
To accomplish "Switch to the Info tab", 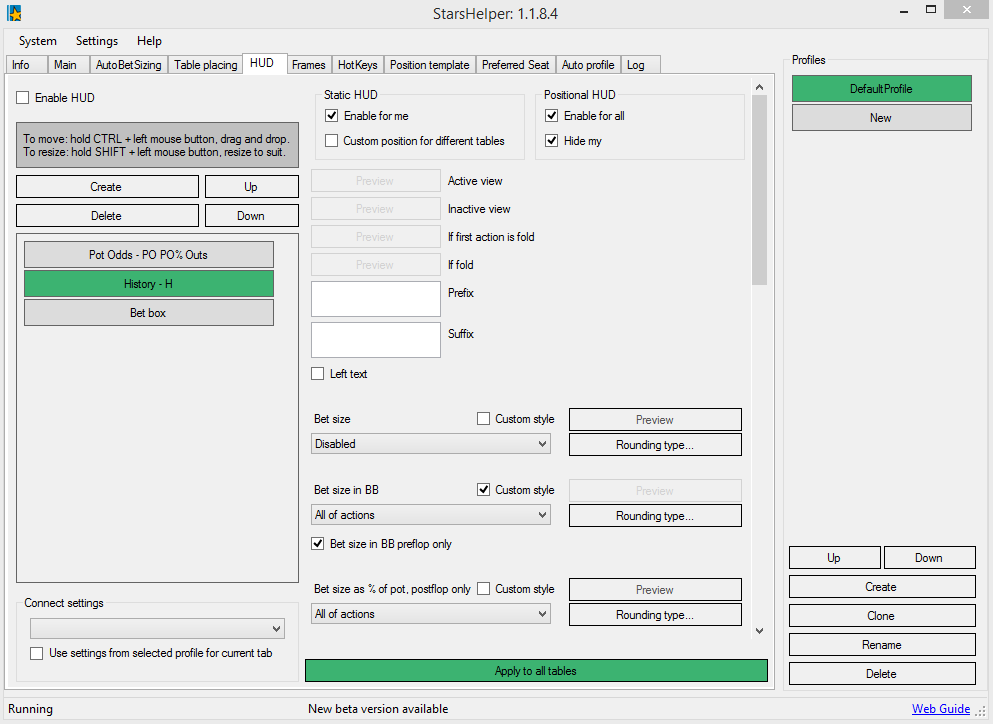I will [x=26, y=65].
